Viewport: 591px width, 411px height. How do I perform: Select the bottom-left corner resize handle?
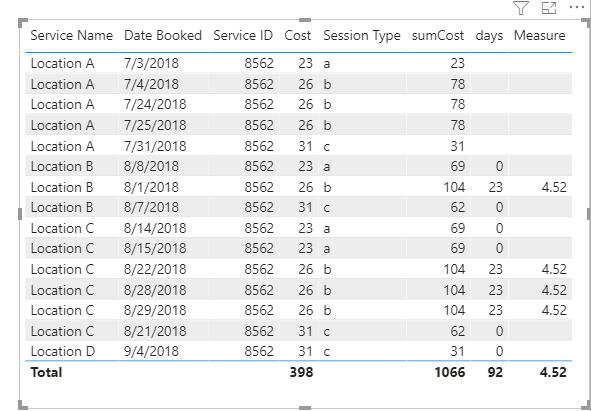click(22, 405)
